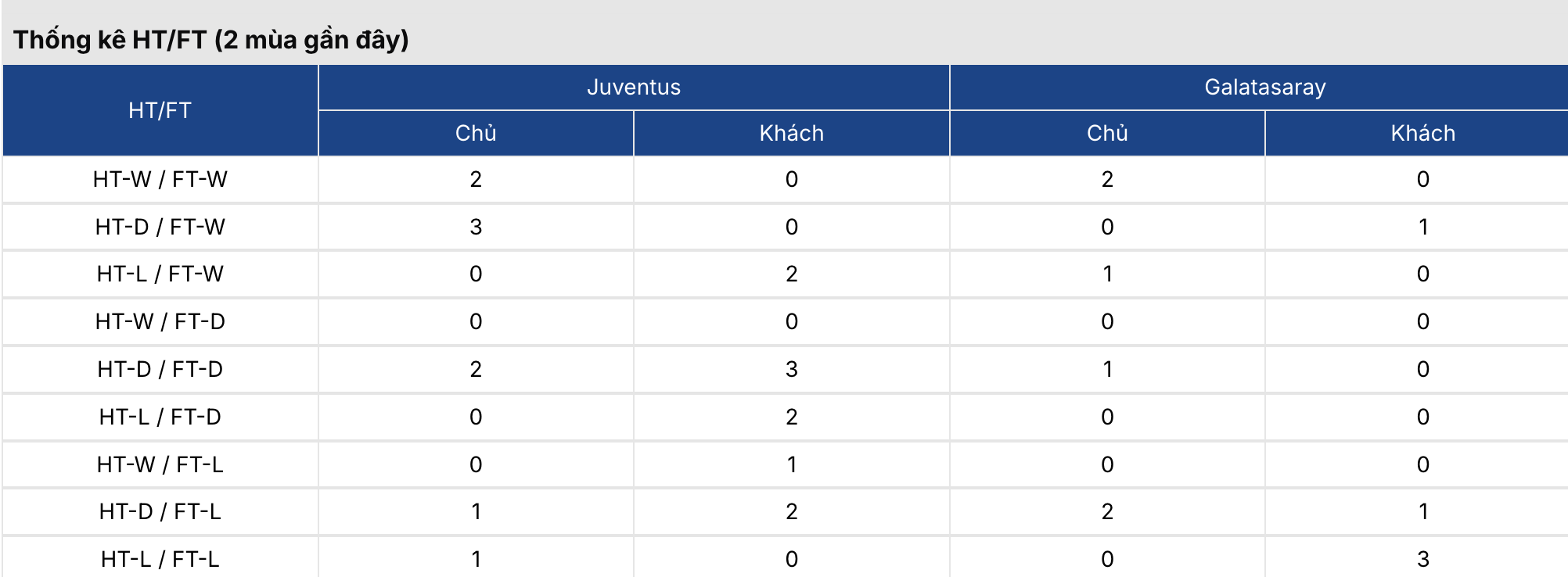Click the "HT-W / FT-D" row label
Screen dimensions: 1568x577
[160, 321]
